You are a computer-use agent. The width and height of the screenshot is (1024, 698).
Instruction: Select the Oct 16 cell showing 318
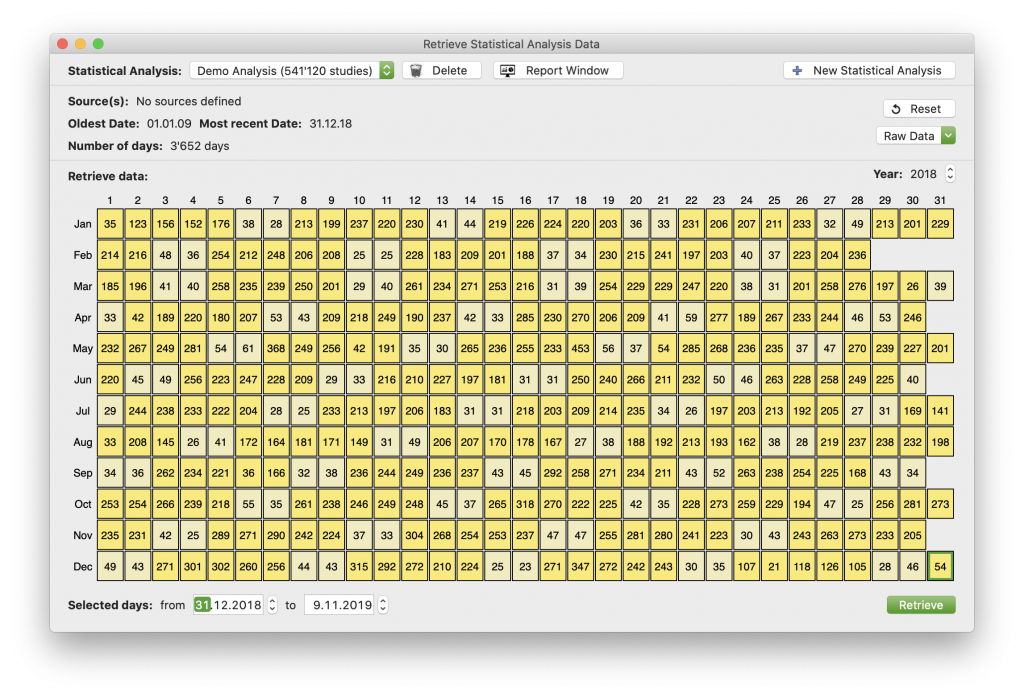(525, 504)
